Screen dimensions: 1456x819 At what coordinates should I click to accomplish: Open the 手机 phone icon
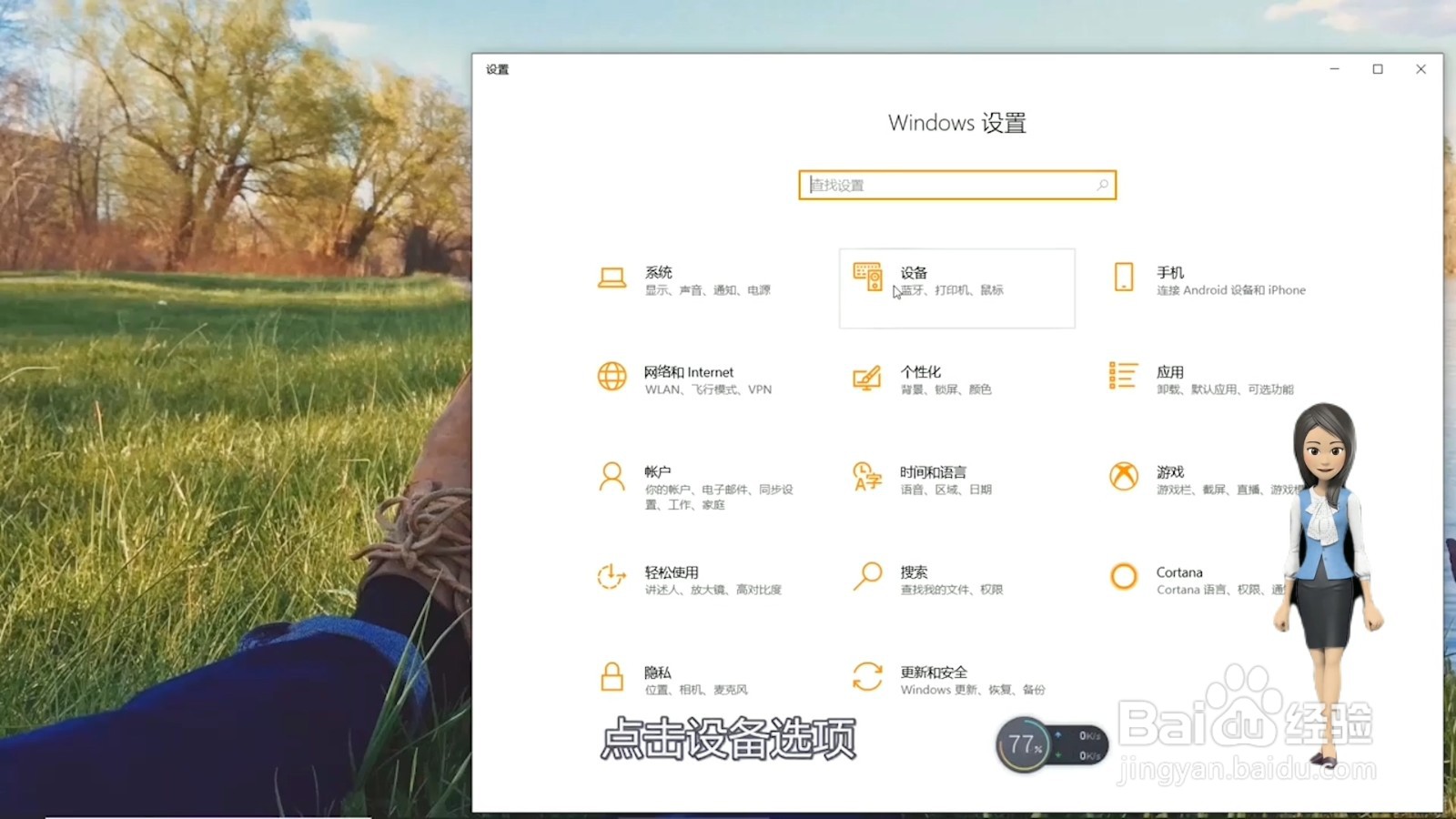[x=1124, y=277]
